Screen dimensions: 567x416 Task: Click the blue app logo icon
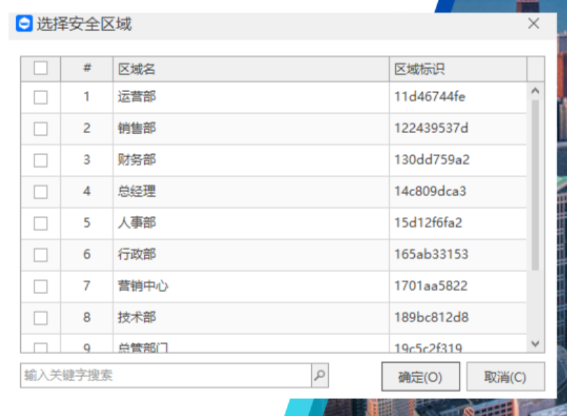point(24,24)
